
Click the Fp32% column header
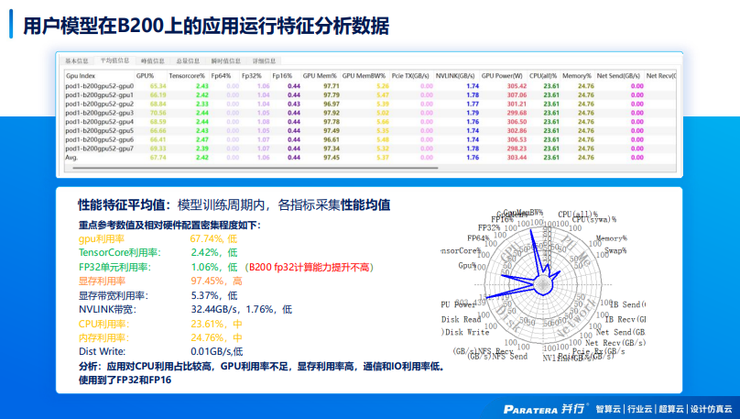[251, 75]
